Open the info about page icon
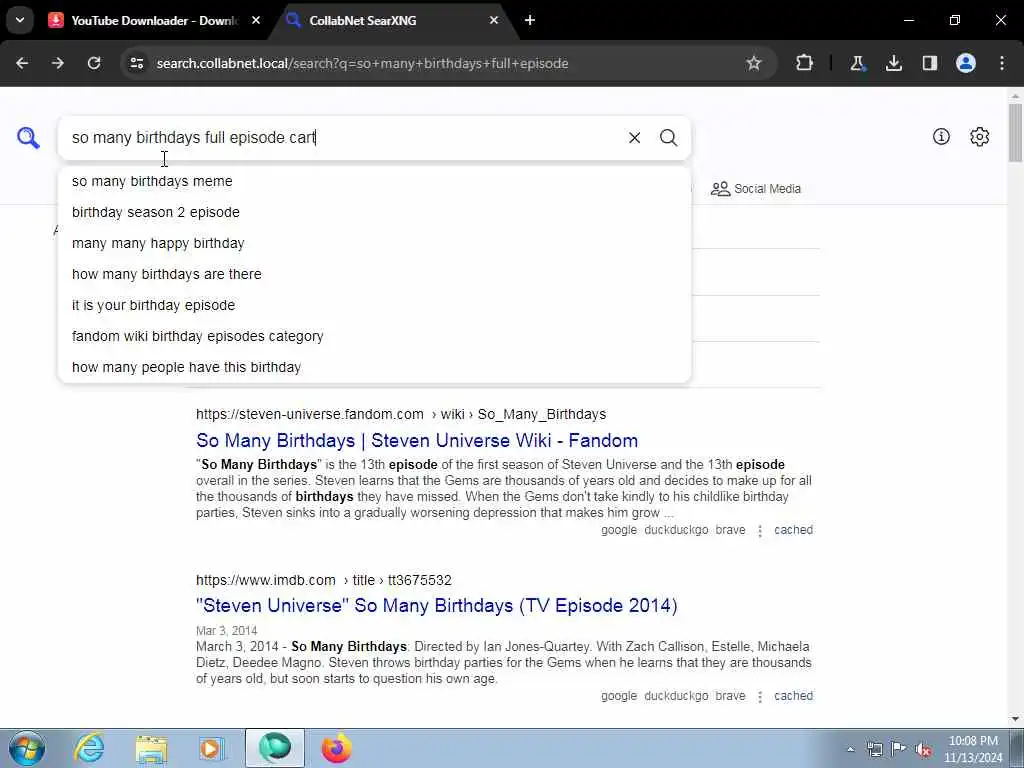1024x768 pixels. tap(941, 136)
